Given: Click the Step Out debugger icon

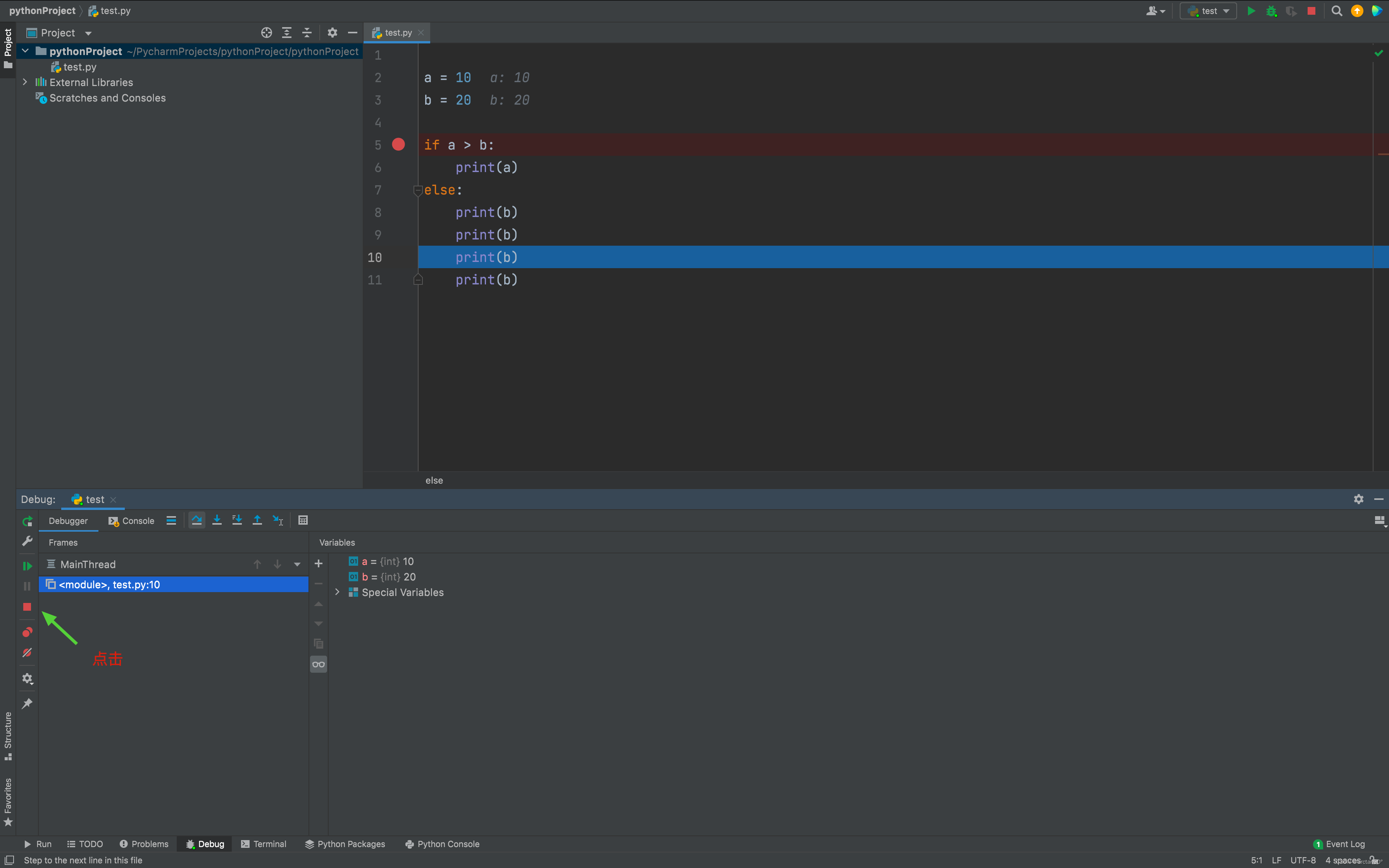Looking at the screenshot, I should click(x=257, y=520).
